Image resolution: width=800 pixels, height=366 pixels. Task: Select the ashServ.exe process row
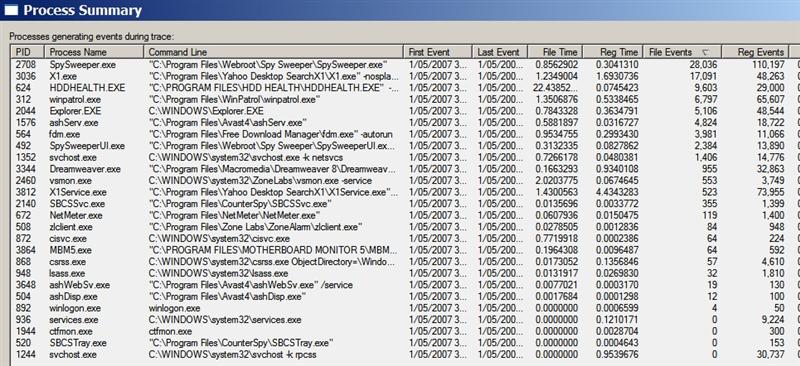405,123
